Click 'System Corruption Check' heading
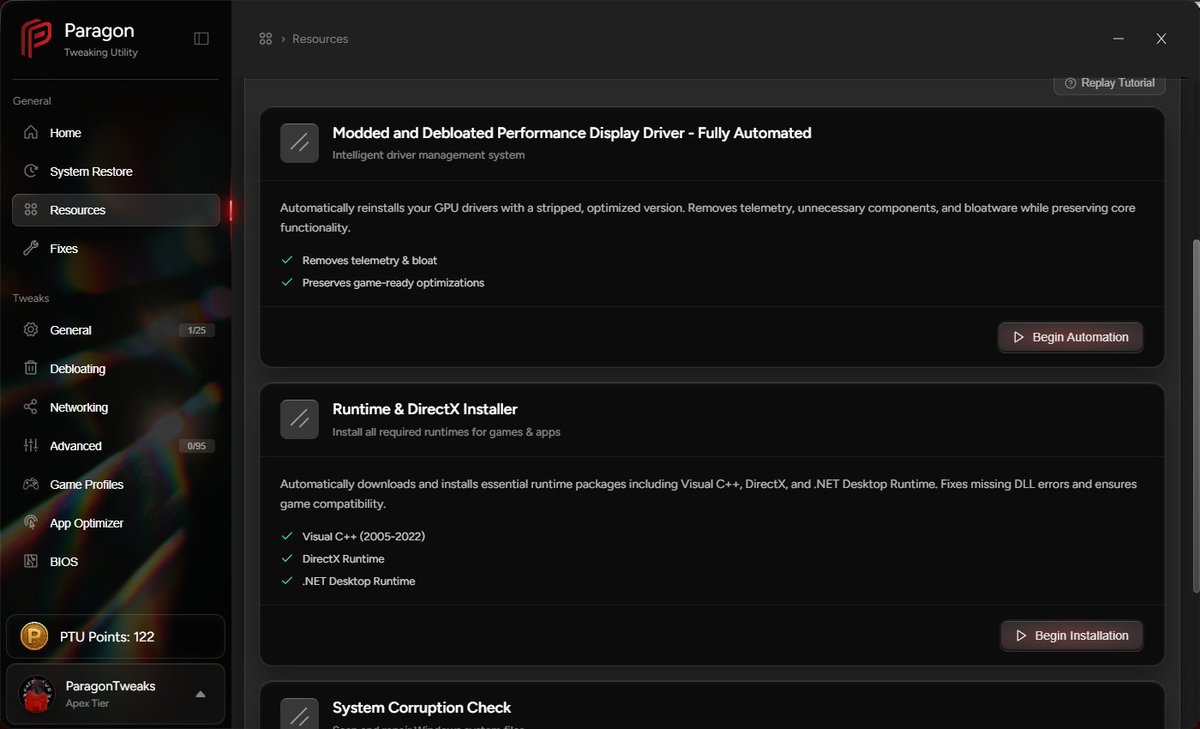 (421, 707)
